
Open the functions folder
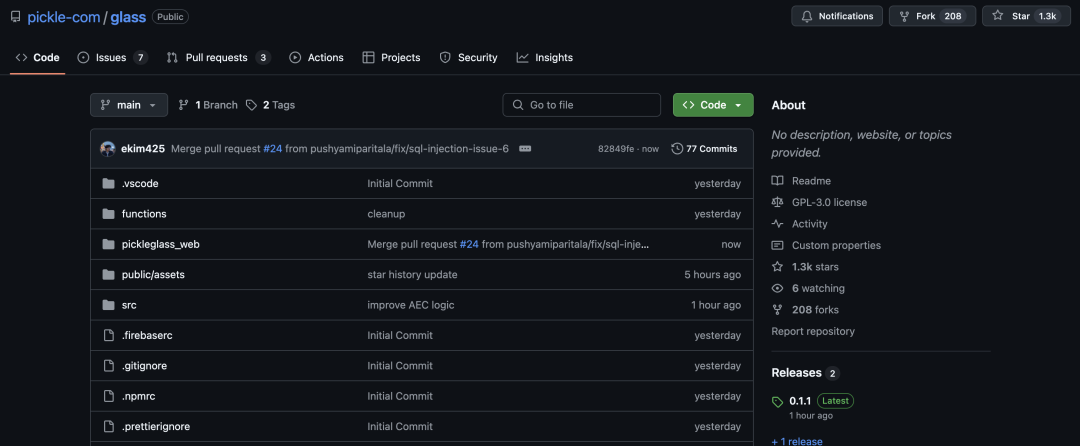click(144, 214)
